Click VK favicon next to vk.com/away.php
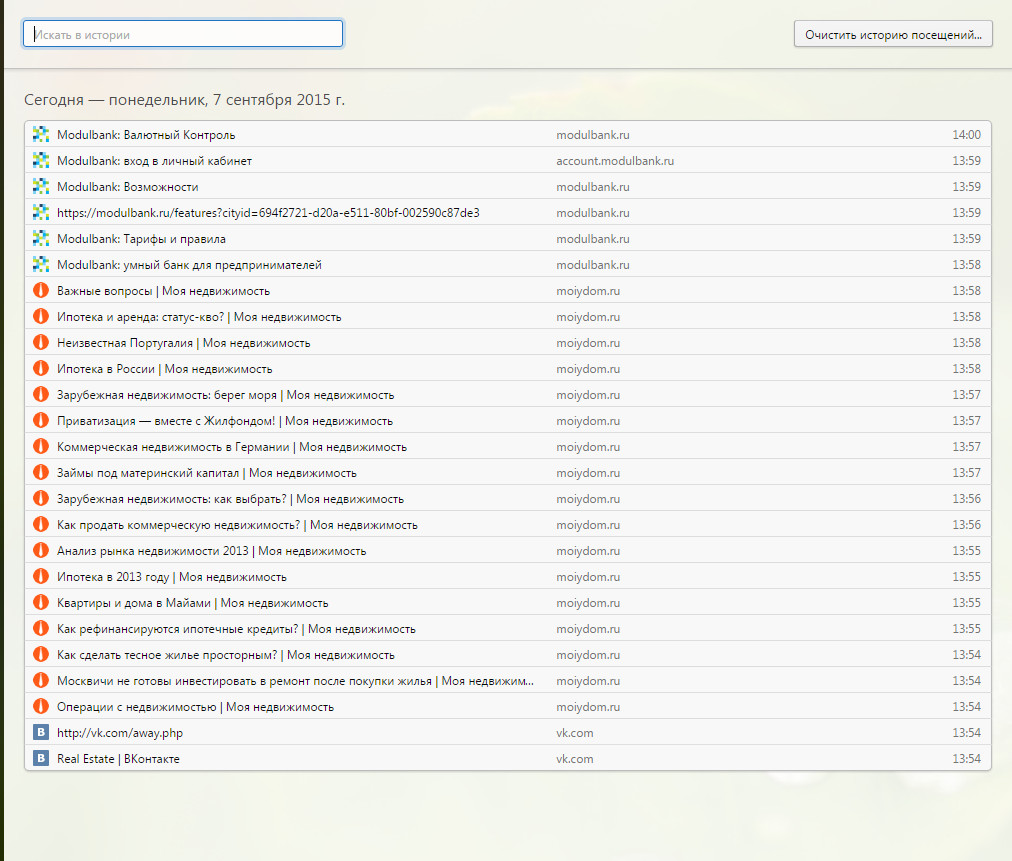 pyautogui.click(x=41, y=733)
